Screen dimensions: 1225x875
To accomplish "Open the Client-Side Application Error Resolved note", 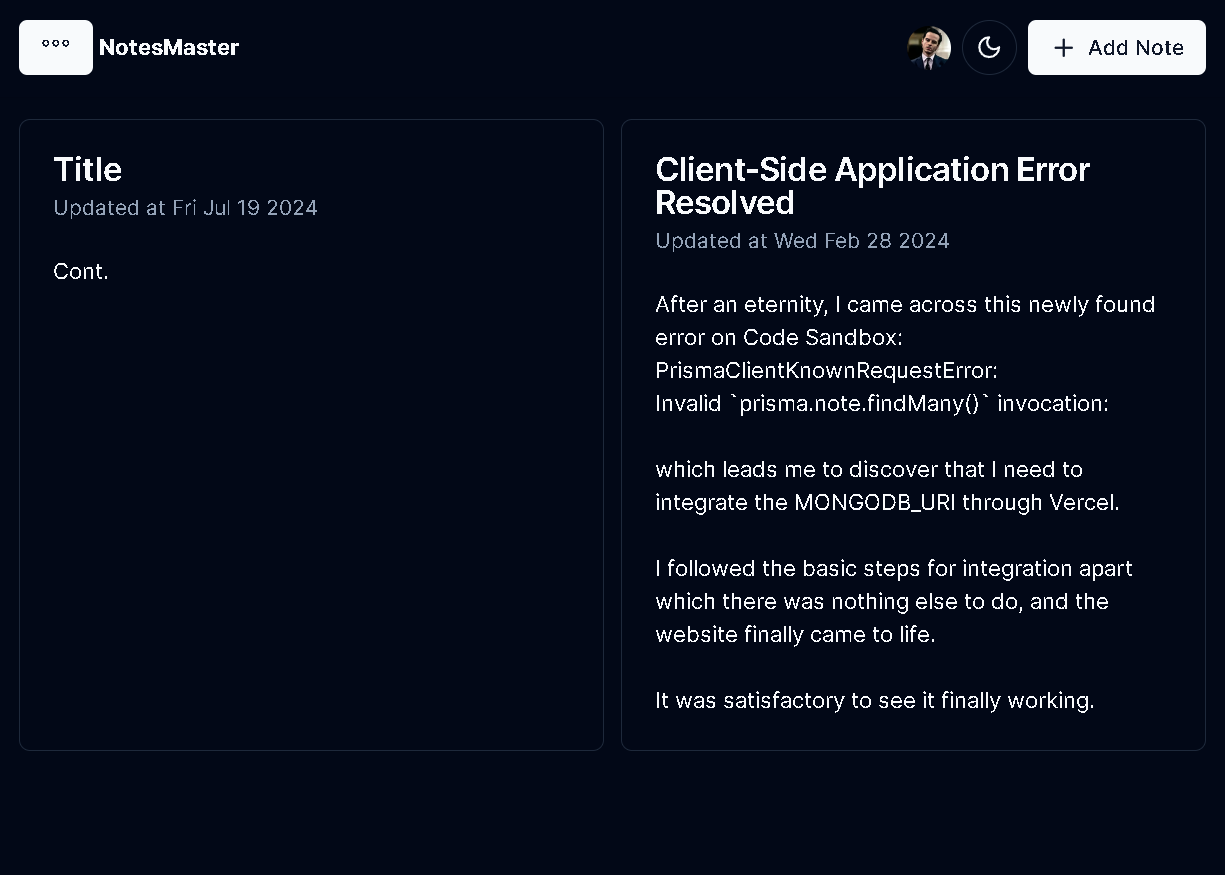I will [x=913, y=435].
